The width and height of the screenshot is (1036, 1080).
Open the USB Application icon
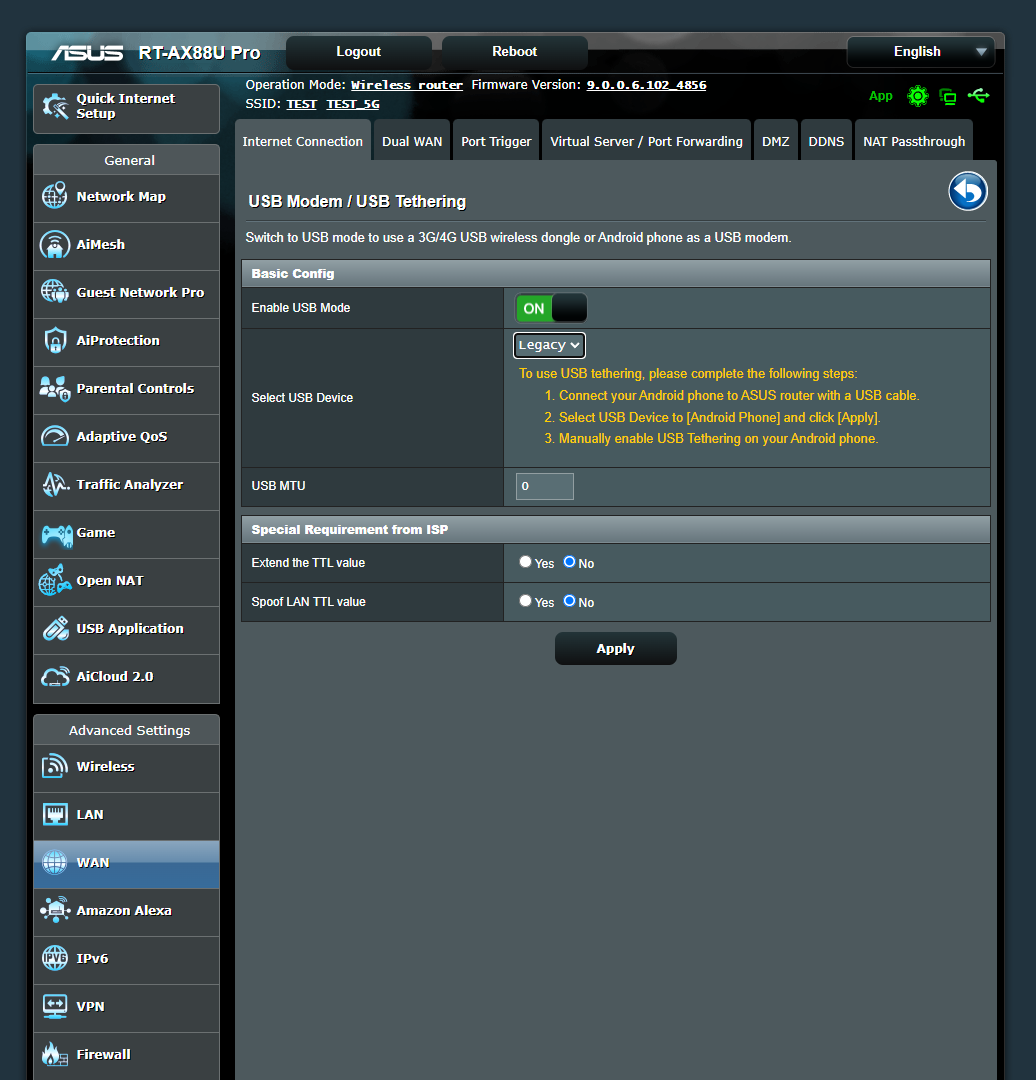pyautogui.click(x=55, y=628)
